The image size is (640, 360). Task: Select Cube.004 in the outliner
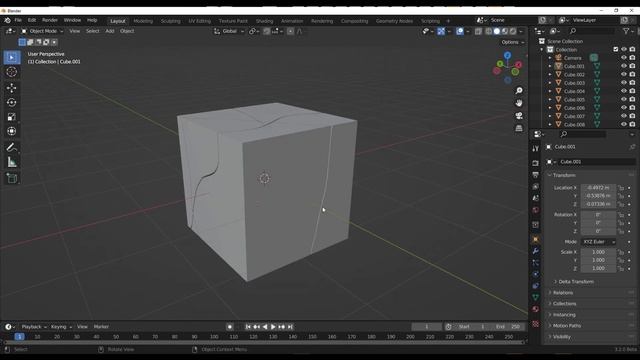pyautogui.click(x=574, y=91)
